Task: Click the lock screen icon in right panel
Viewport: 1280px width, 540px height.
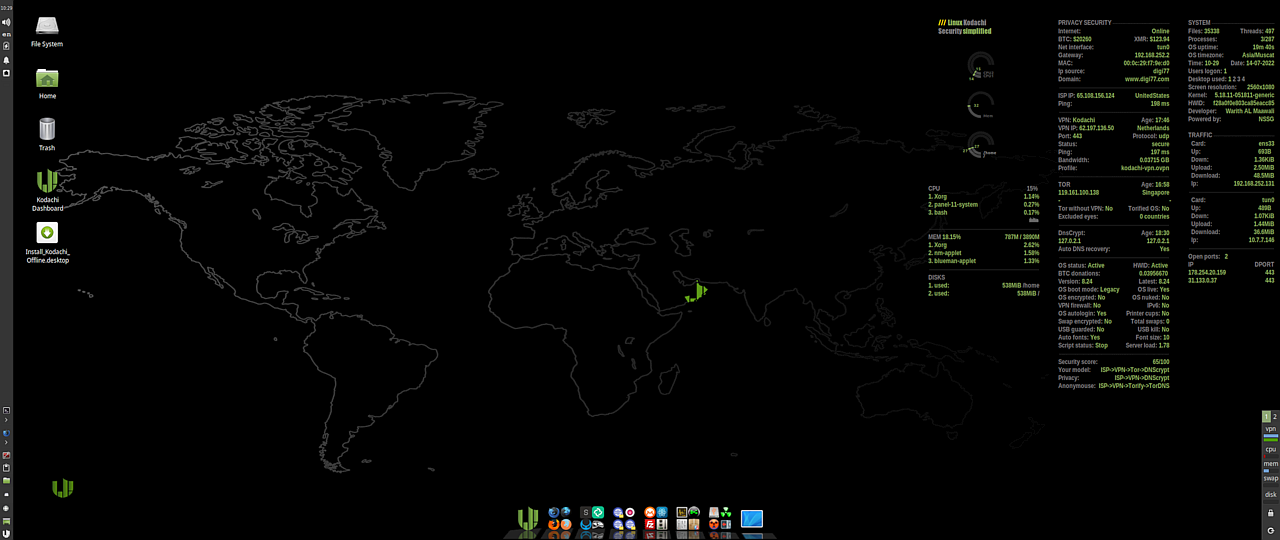Action: tap(1270, 513)
